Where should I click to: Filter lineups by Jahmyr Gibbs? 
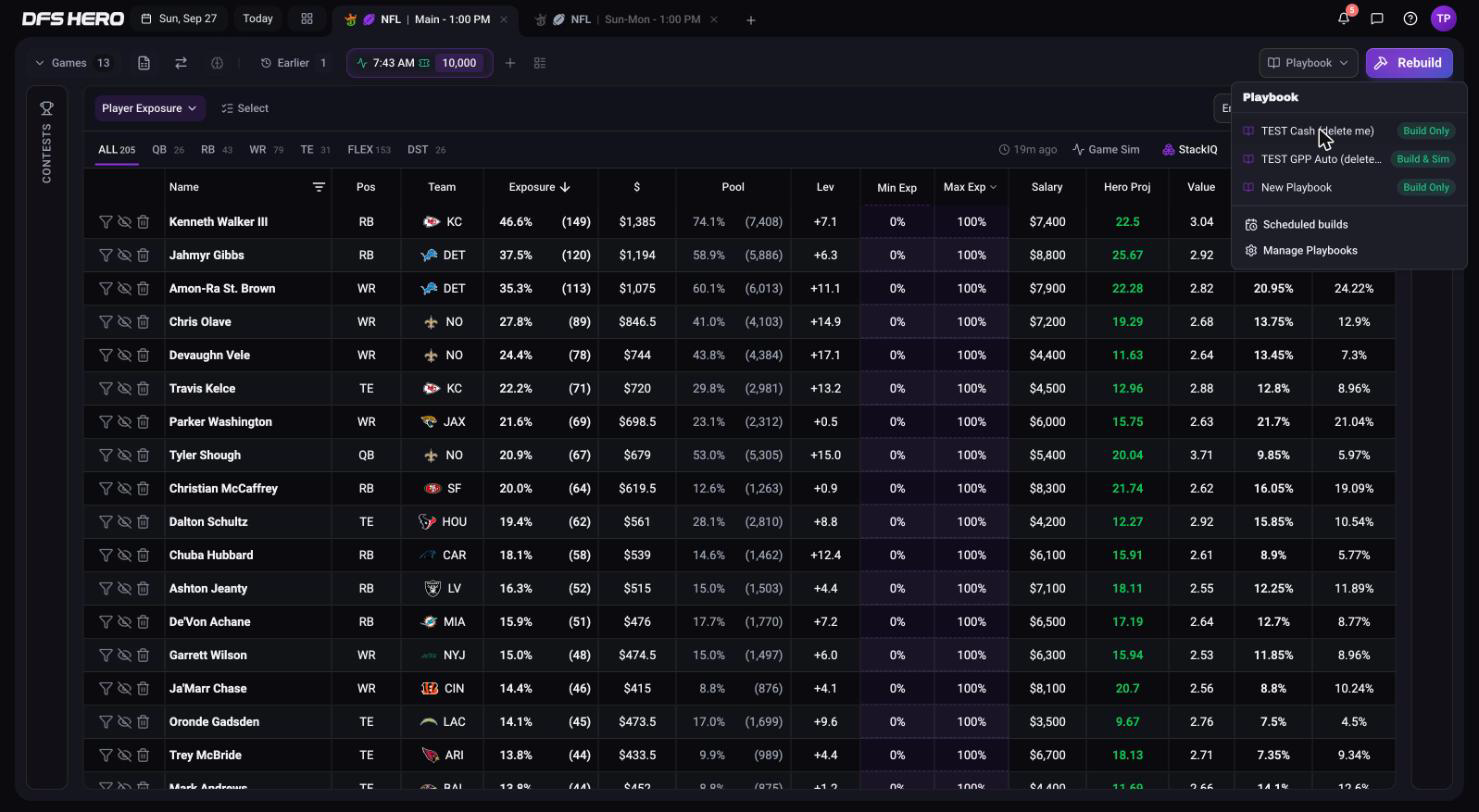click(x=105, y=255)
